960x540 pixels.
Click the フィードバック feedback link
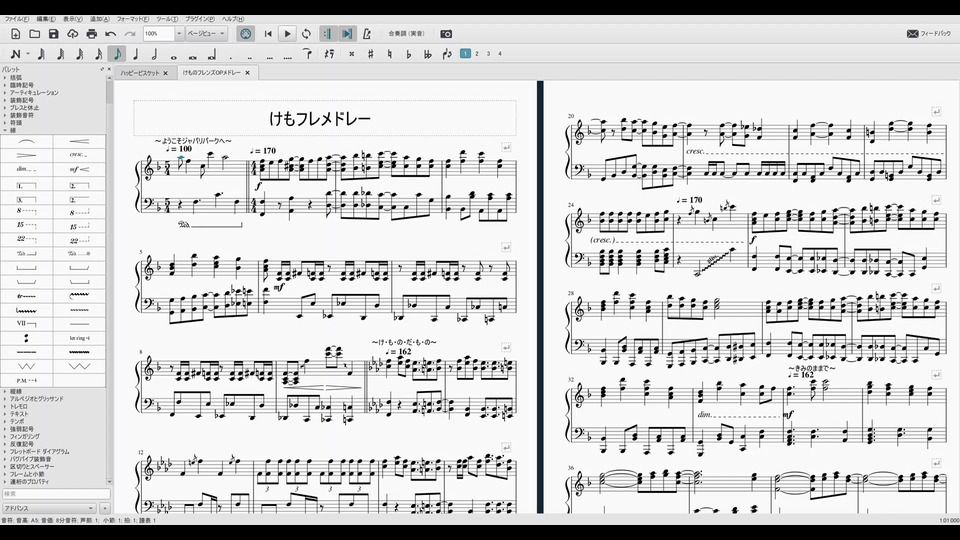coord(929,34)
